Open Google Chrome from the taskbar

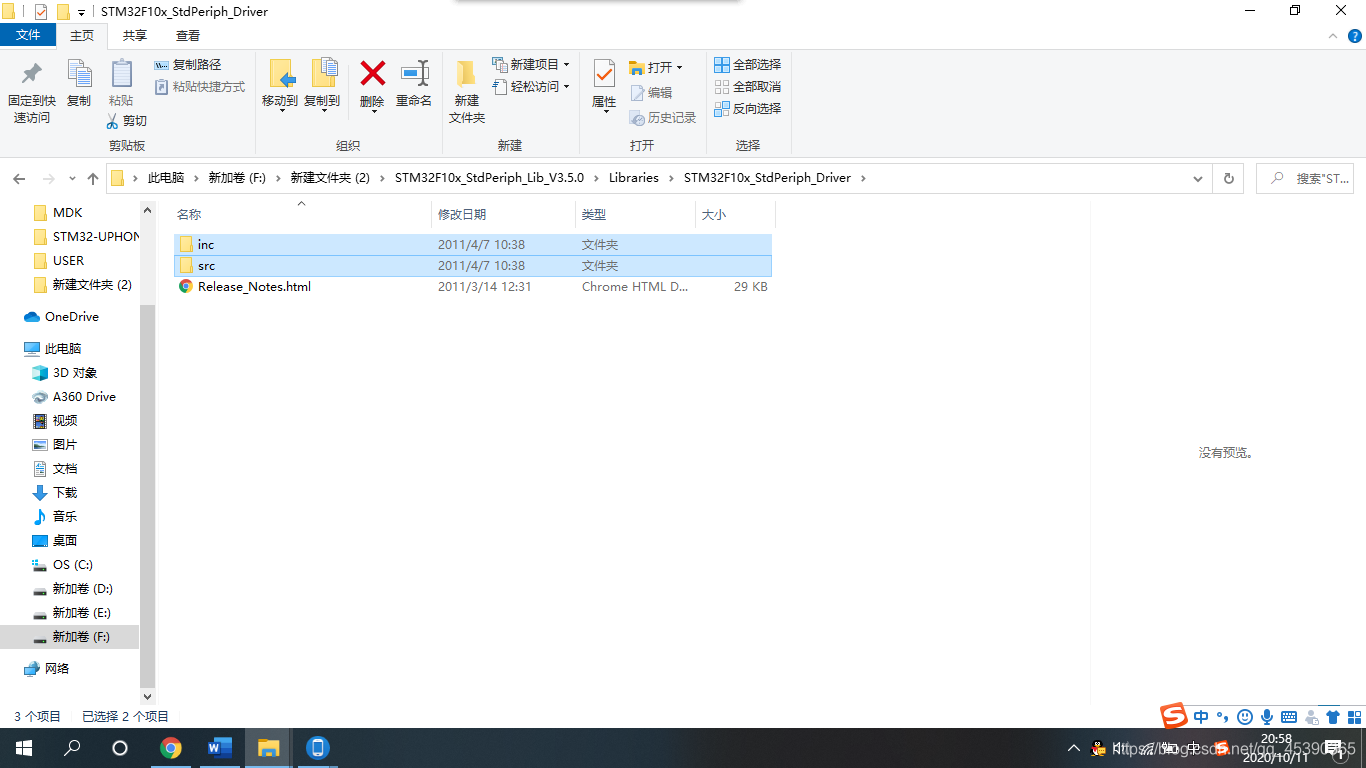171,748
